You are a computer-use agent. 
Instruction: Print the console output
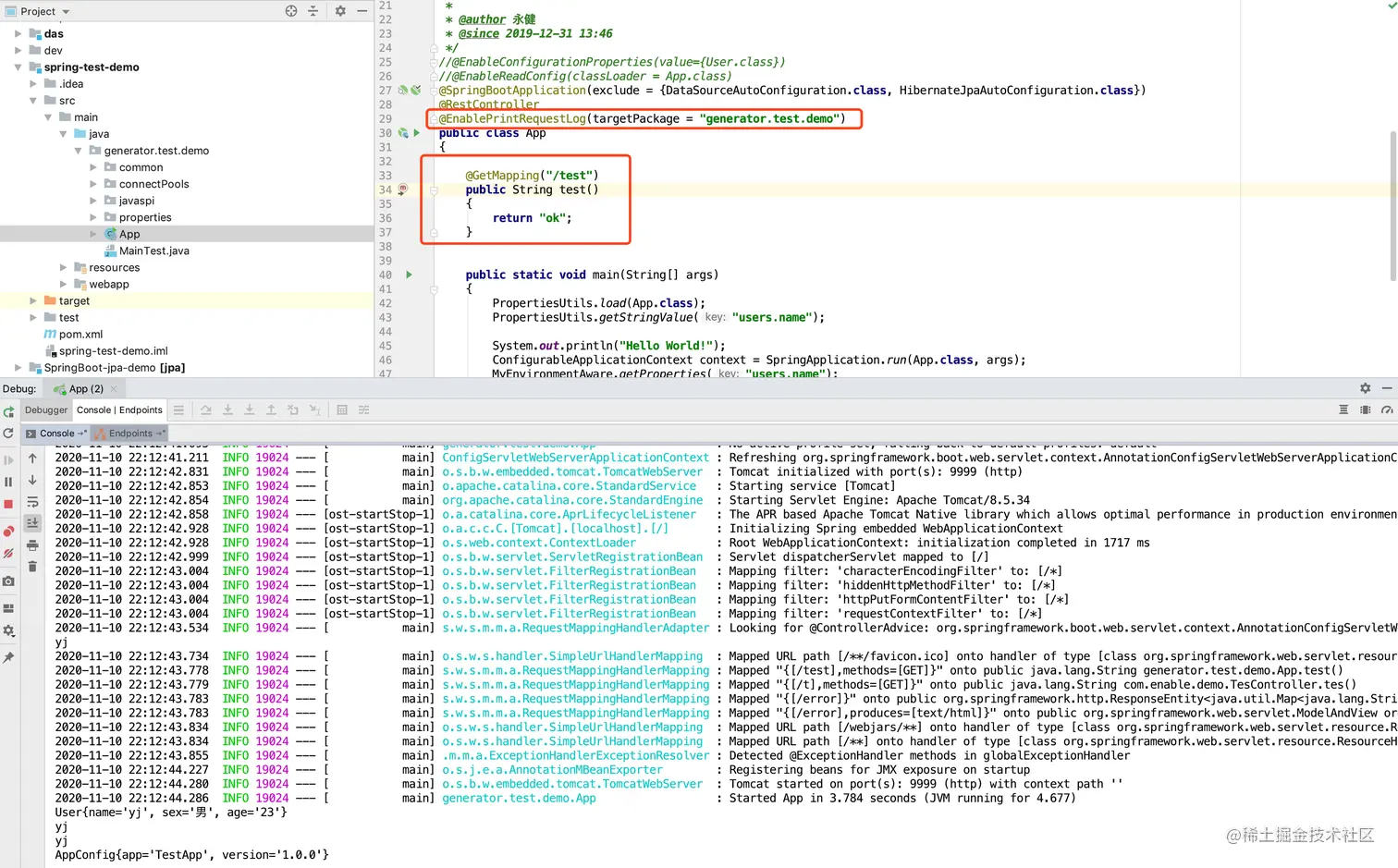(x=32, y=545)
